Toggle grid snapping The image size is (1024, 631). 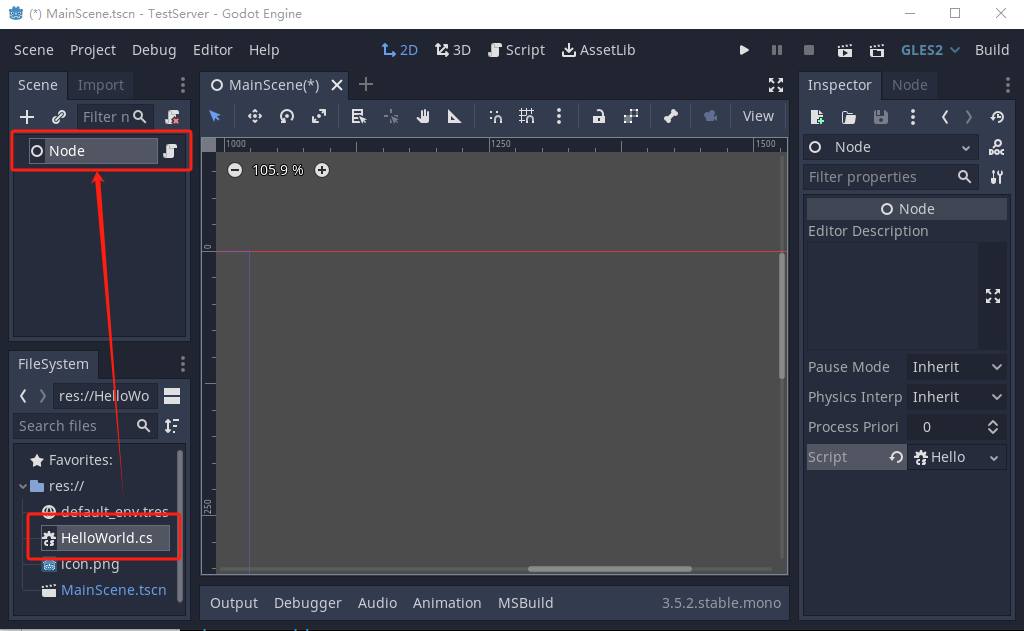tap(526, 116)
